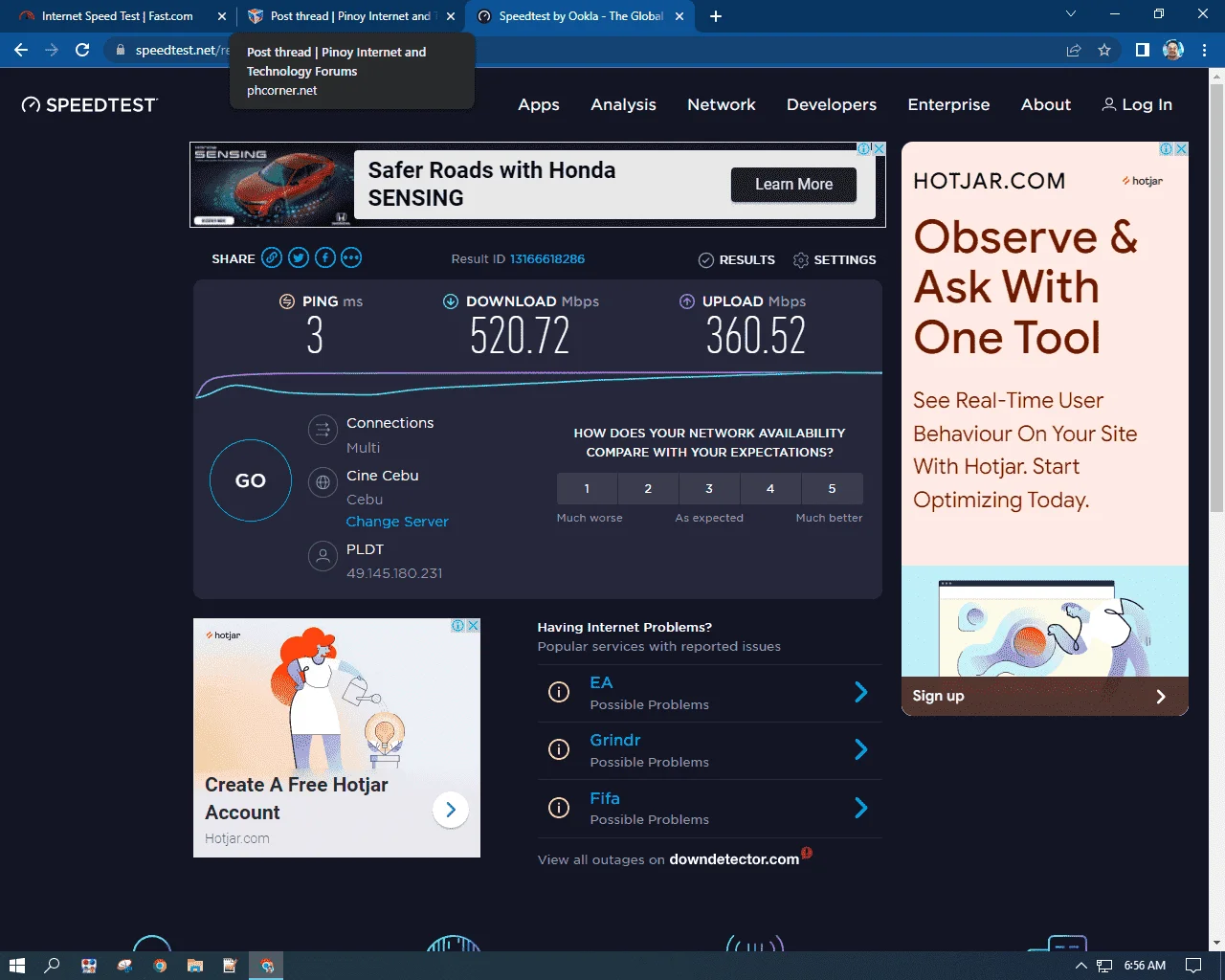
Task: Copy the result link via the share link icon
Action: coord(273,257)
